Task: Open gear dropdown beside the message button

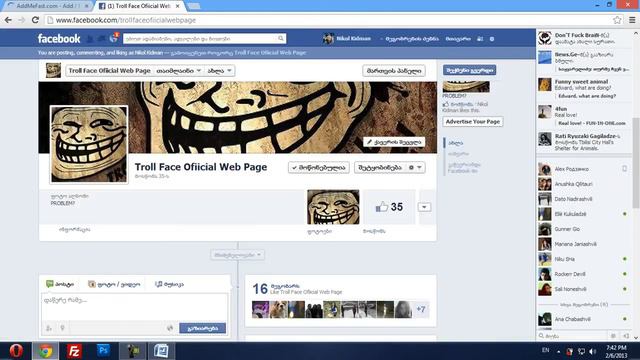Action: pos(416,167)
